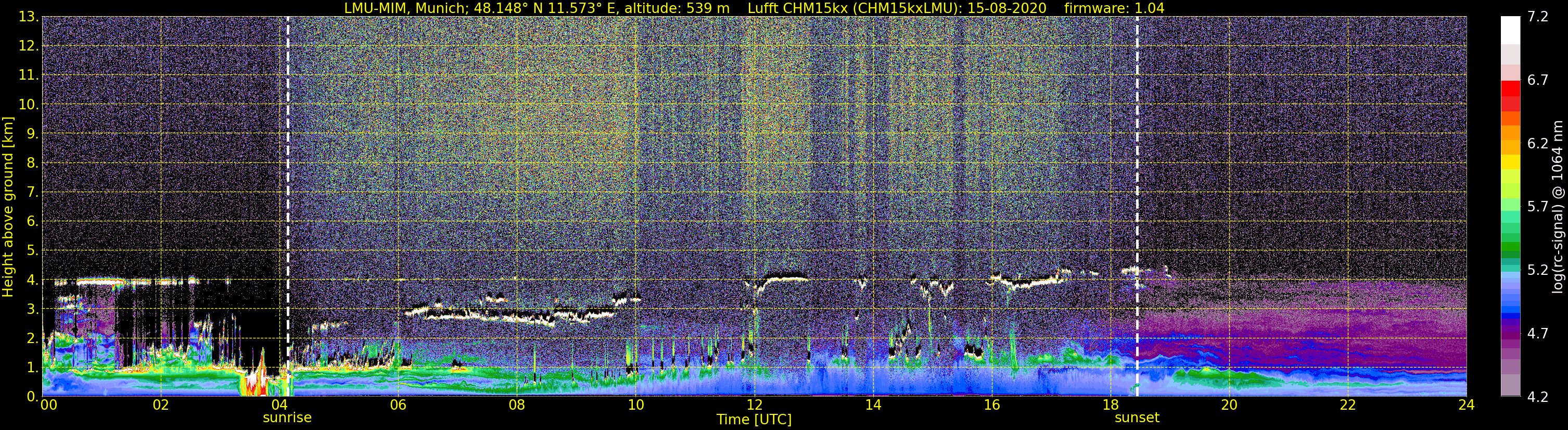
Task: Click the time tick '10'
Action: [635, 405]
